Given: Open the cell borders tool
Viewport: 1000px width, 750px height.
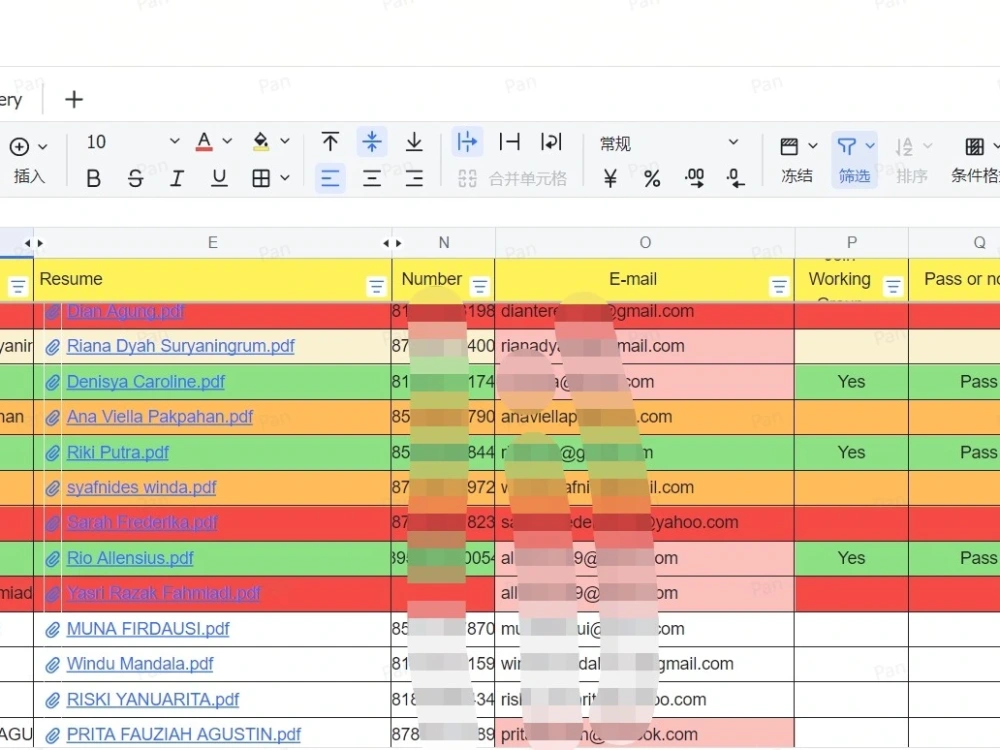Looking at the screenshot, I should tap(261, 179).
